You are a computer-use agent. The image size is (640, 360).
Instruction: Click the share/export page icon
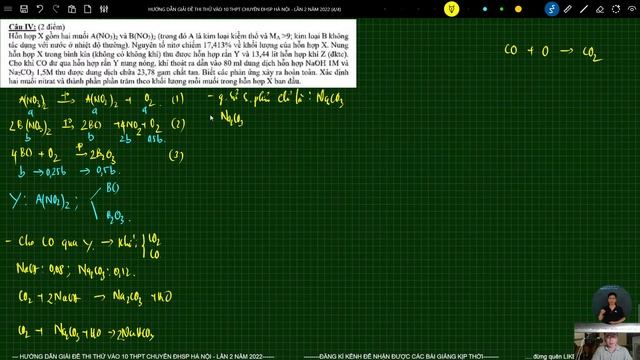click(x=72, y=9)
